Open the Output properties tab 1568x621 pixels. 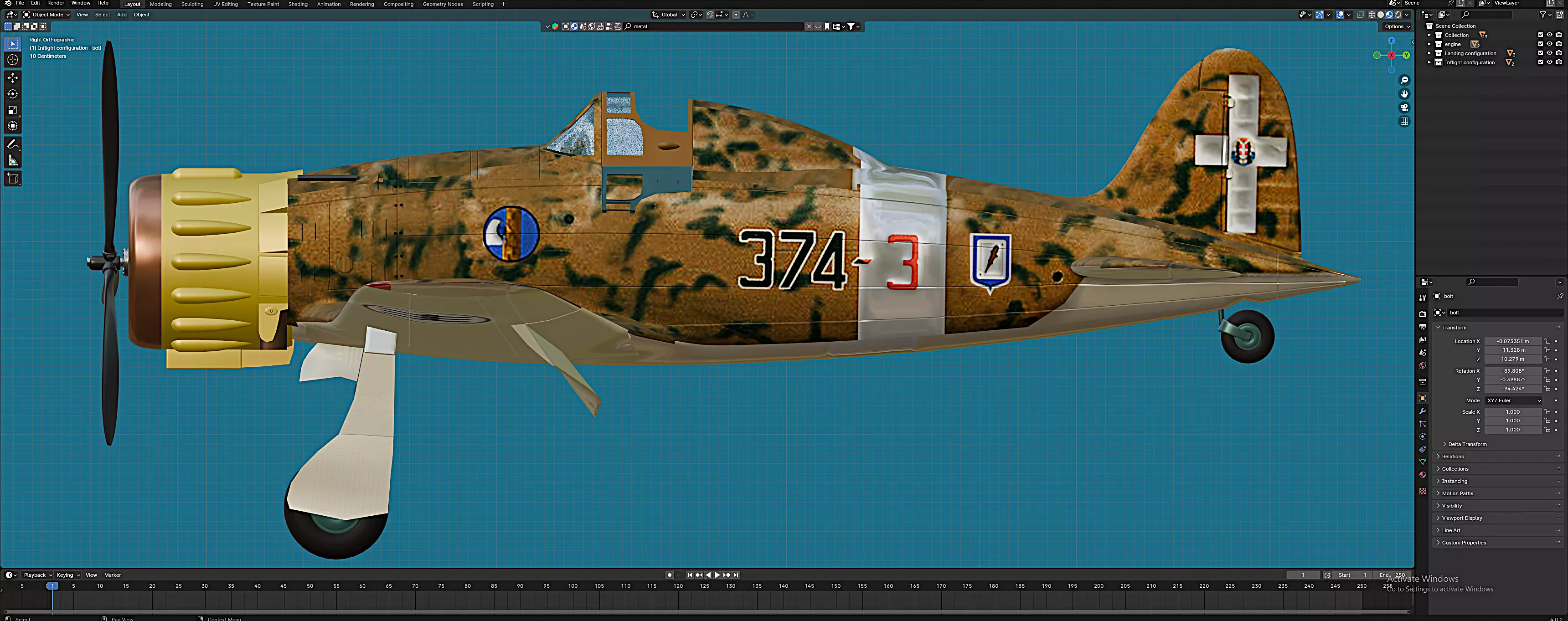[1423, 327]
